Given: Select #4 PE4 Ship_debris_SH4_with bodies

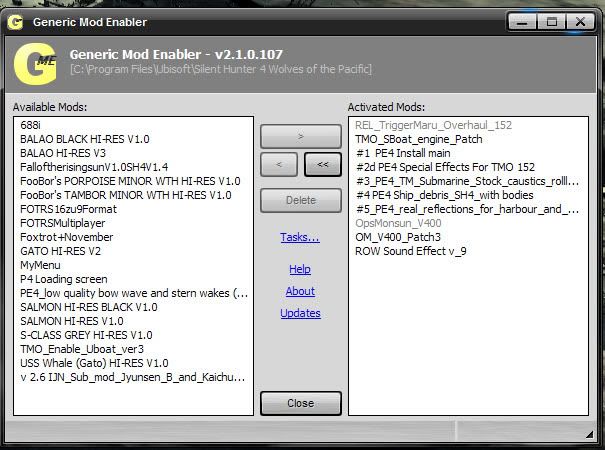Looking at the screenshot, I should 444,195.
